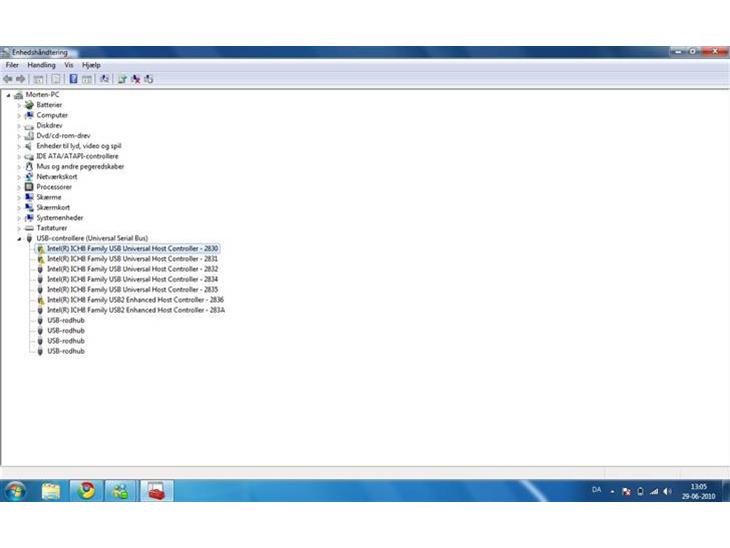Expand the Batterier category
Image resolution: width=730 pixels, height=548 pixels.
pyautogui.click(x=19, y=105)
